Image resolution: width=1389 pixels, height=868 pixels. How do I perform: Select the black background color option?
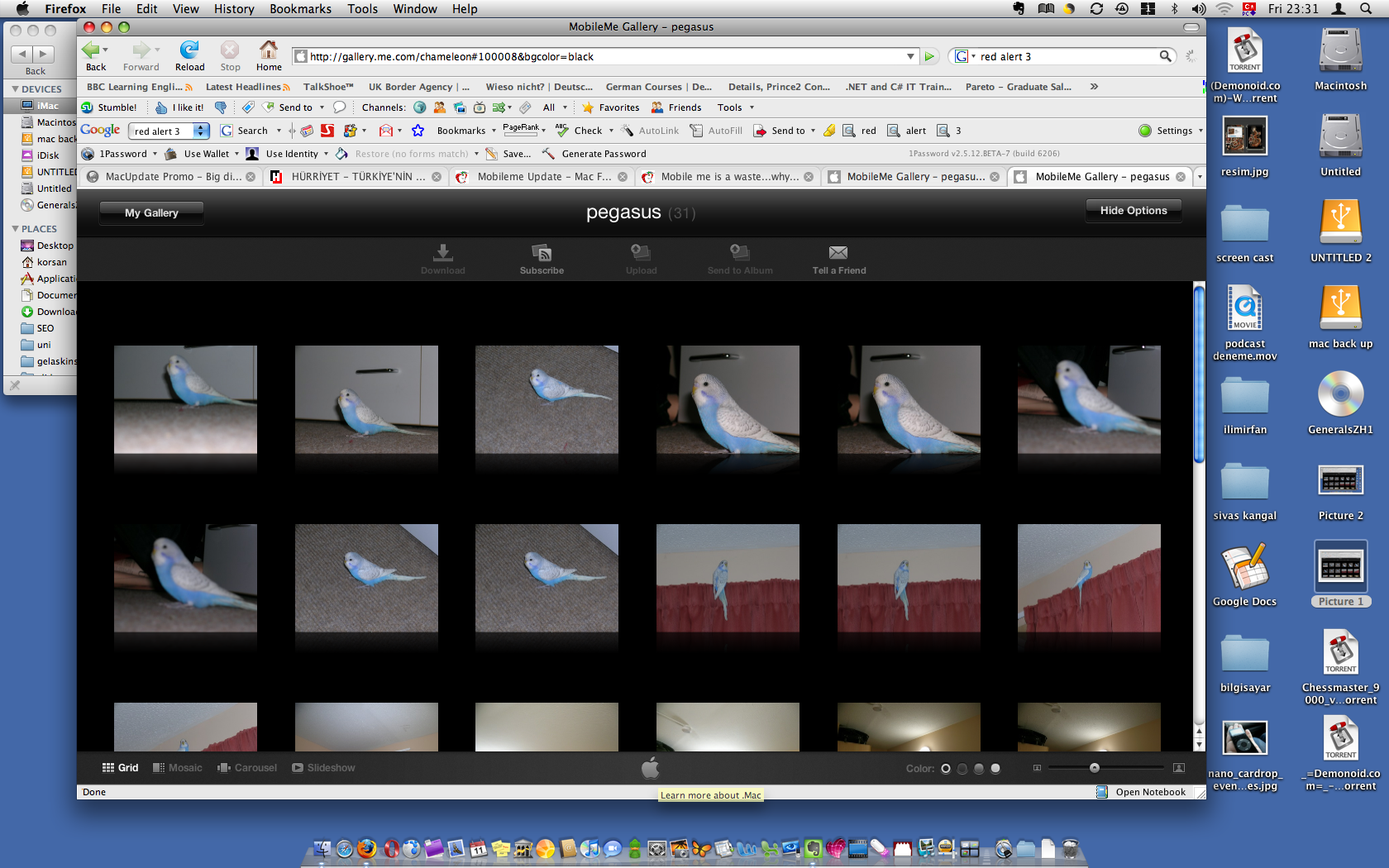[x=946, y=769]
